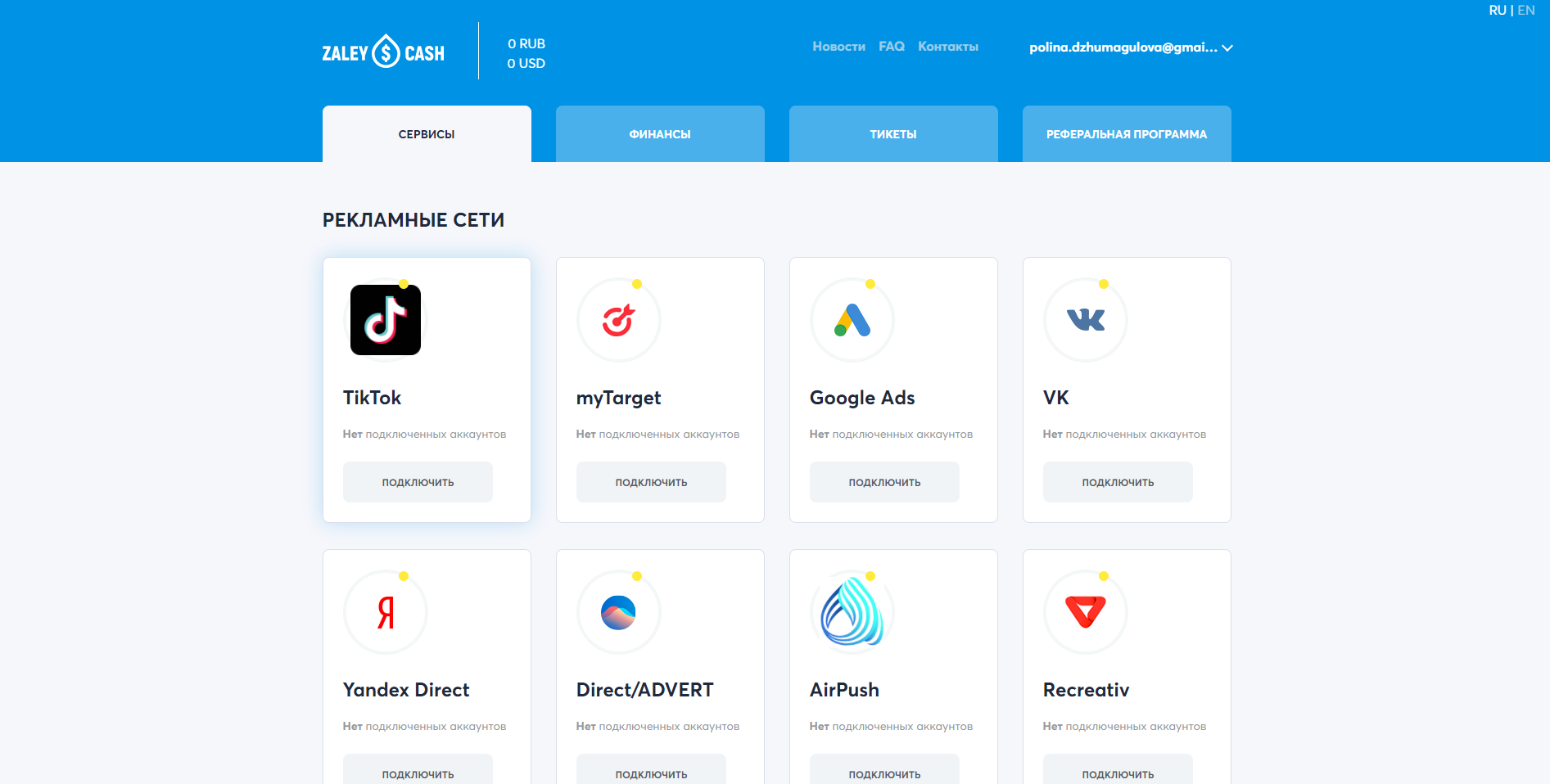
Task: Click the VK logo icon
Action: click(x=1086, y=320)
